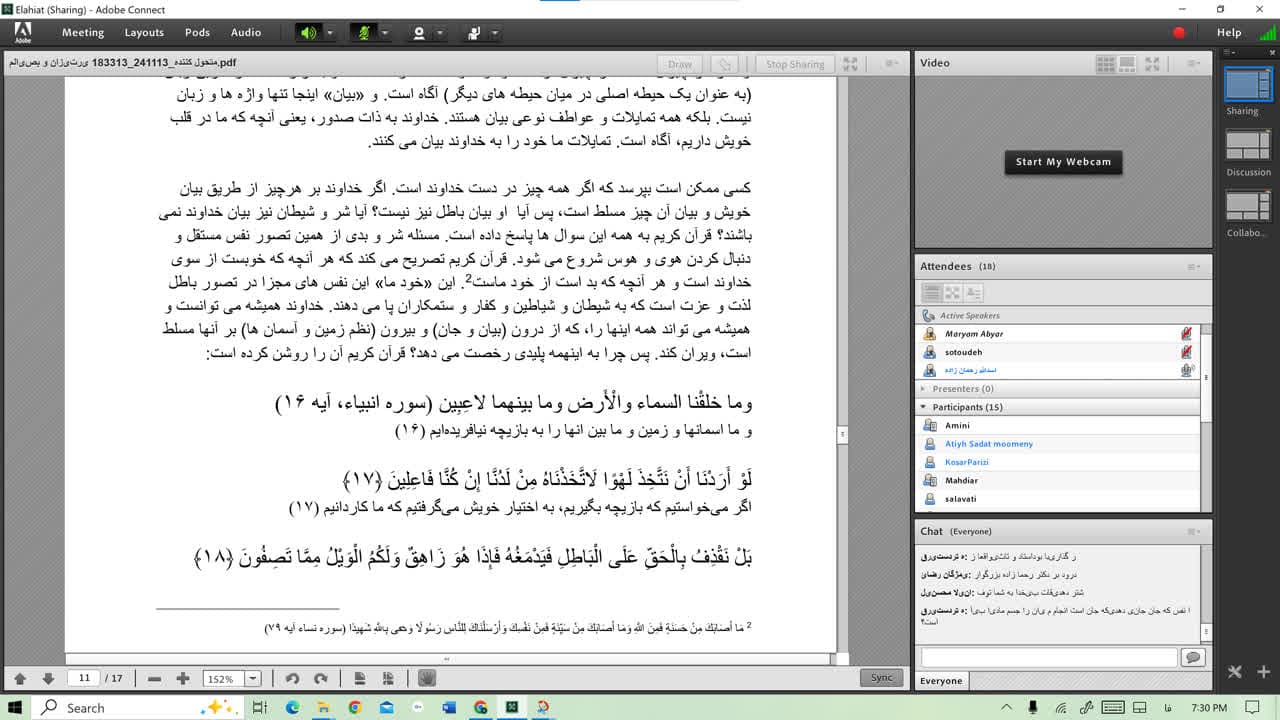Switch Video pod to filmstrip view
The width and height of the screenshot is (1280, 720).
[1129, 63]
